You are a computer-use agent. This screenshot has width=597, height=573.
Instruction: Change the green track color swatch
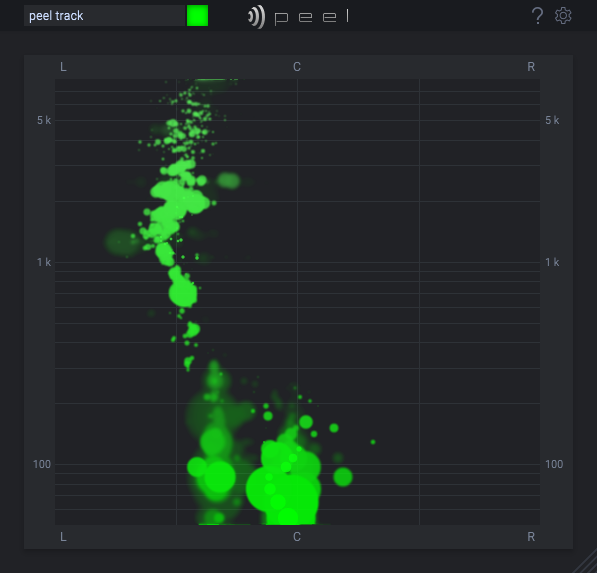click(197, 16)
